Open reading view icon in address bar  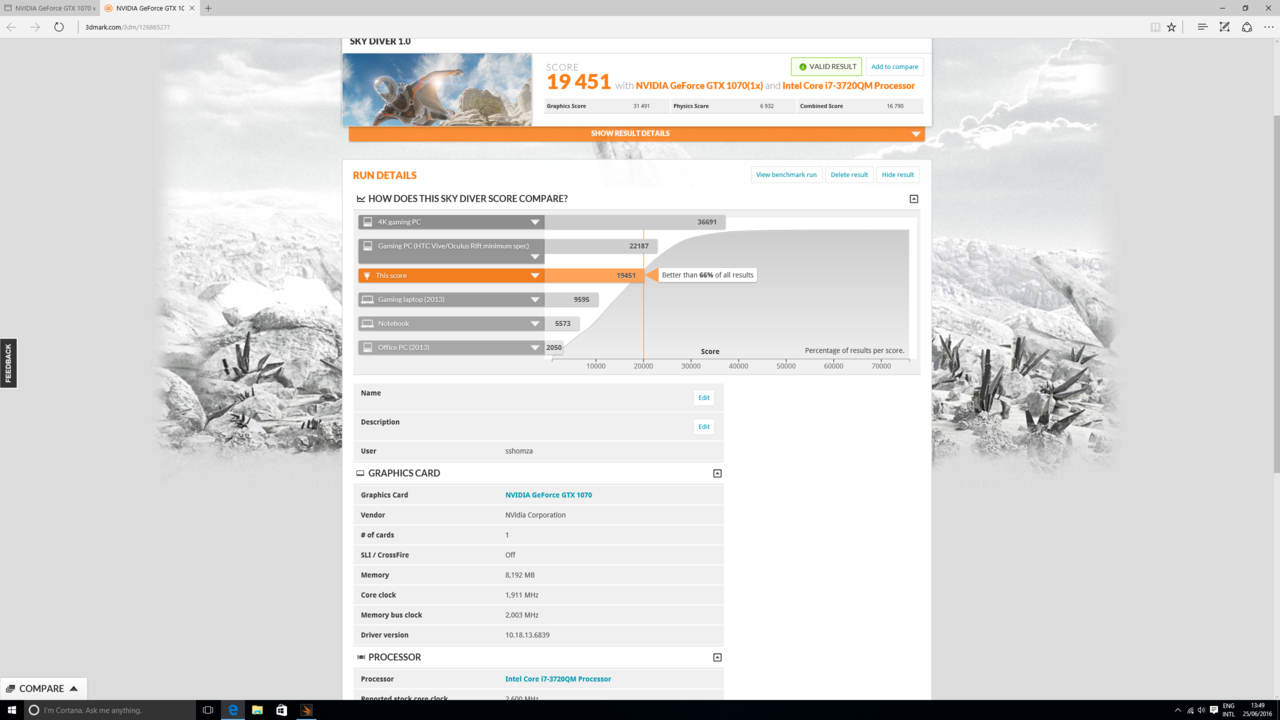1155,27
